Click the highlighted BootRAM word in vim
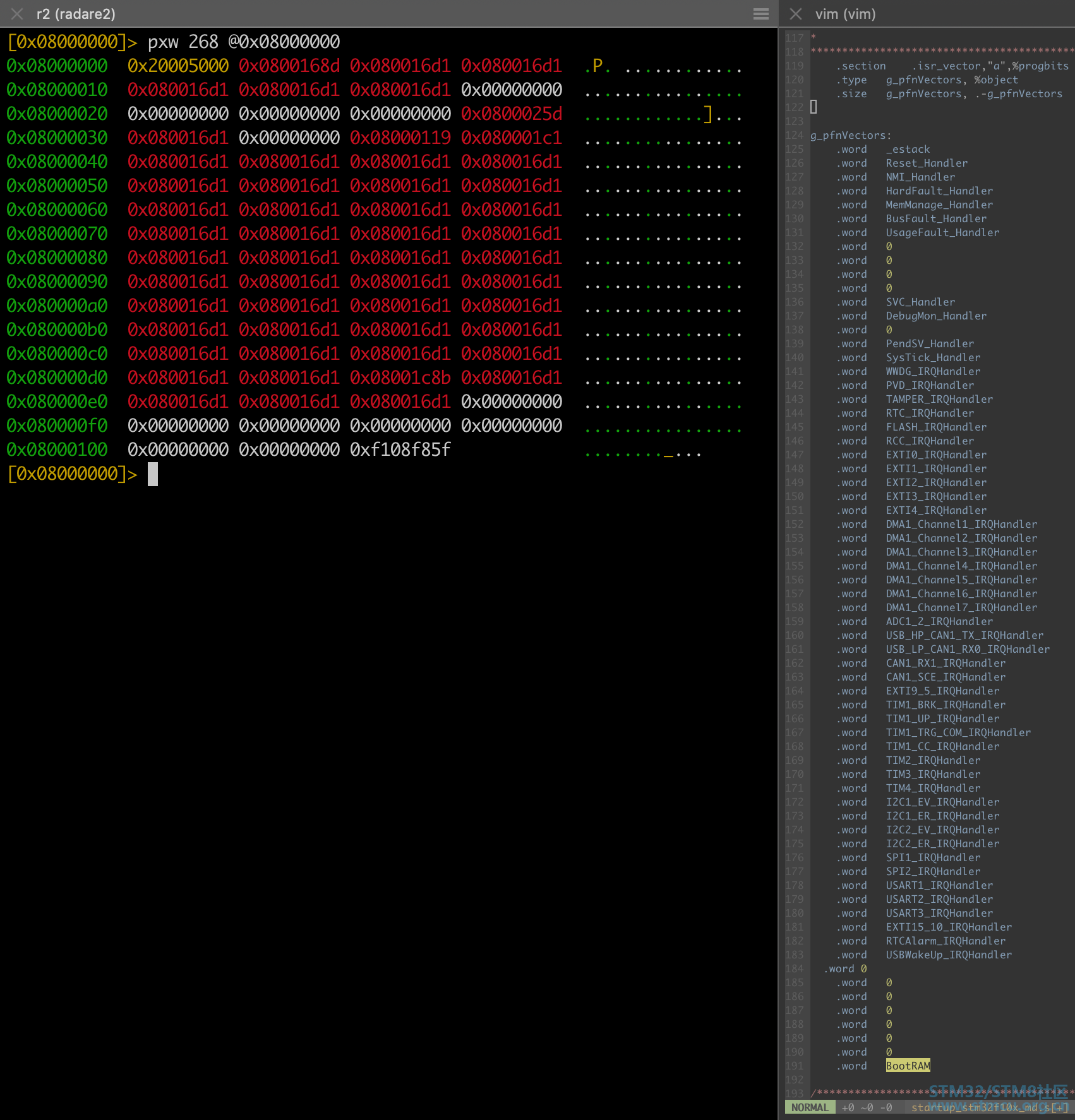 point(908,1066)
